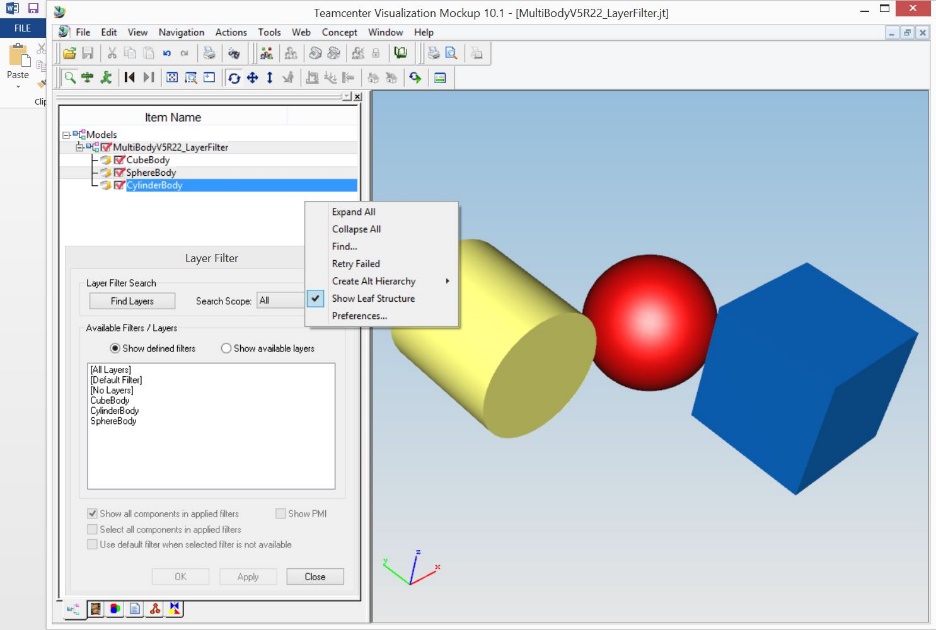
Task: Toggle the Show PMI checkbox
Action: coord(280,514)
